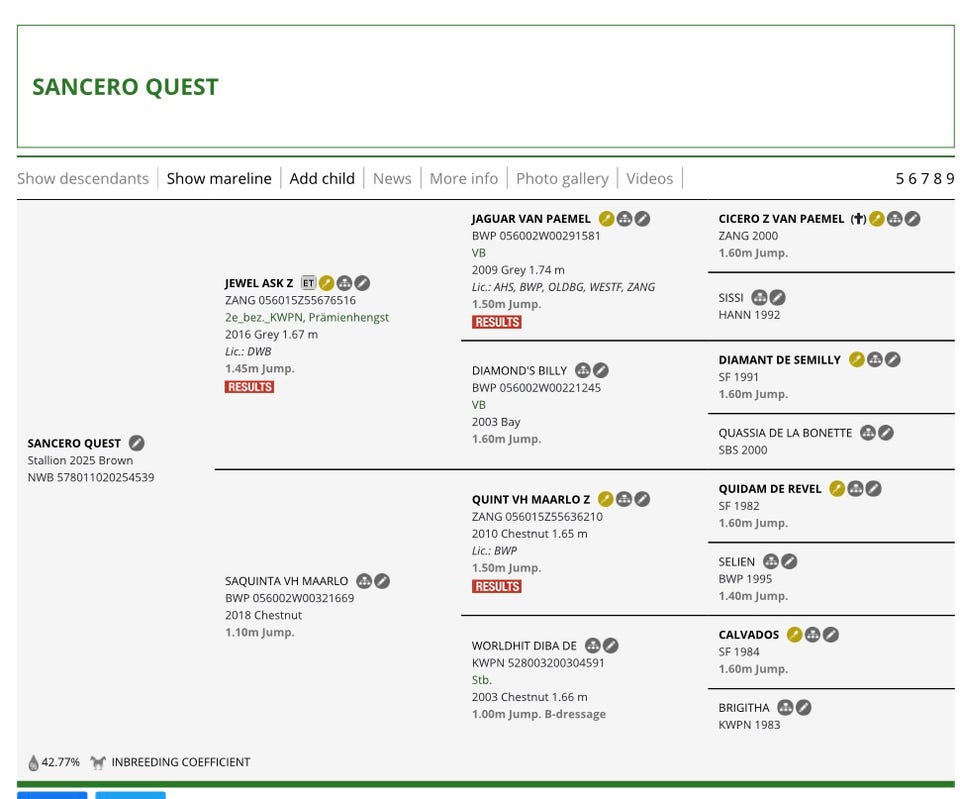Select generation depth 7
960x799 pixels.
pos(924,178)
